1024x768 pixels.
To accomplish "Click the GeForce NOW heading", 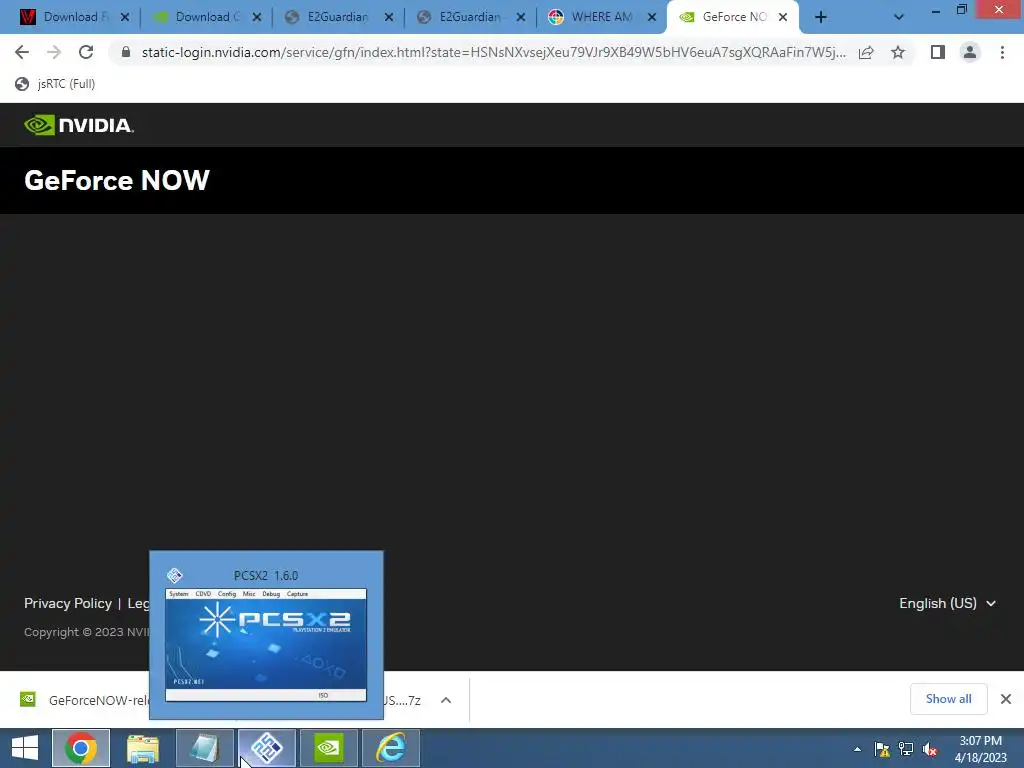I will click(x=117, y=180).
